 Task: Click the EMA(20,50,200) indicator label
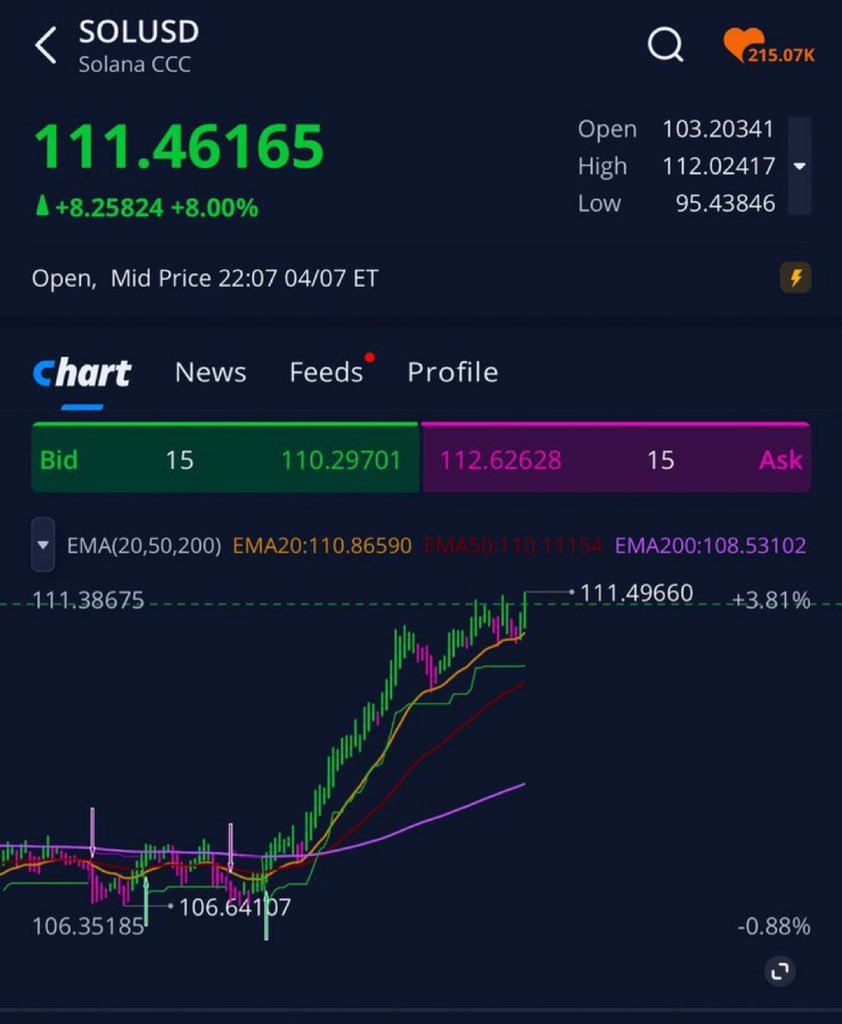point(144,545)
